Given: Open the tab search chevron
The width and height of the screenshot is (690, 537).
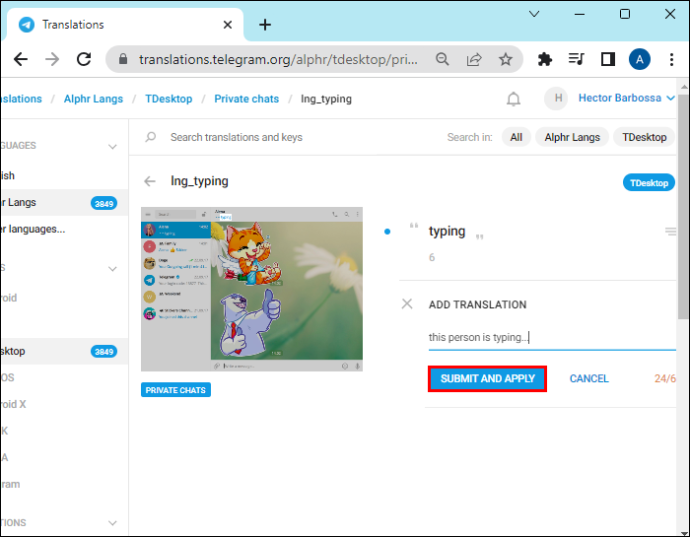Looking at the screenshot, I should pyautogui.click(x=534, y=14).
